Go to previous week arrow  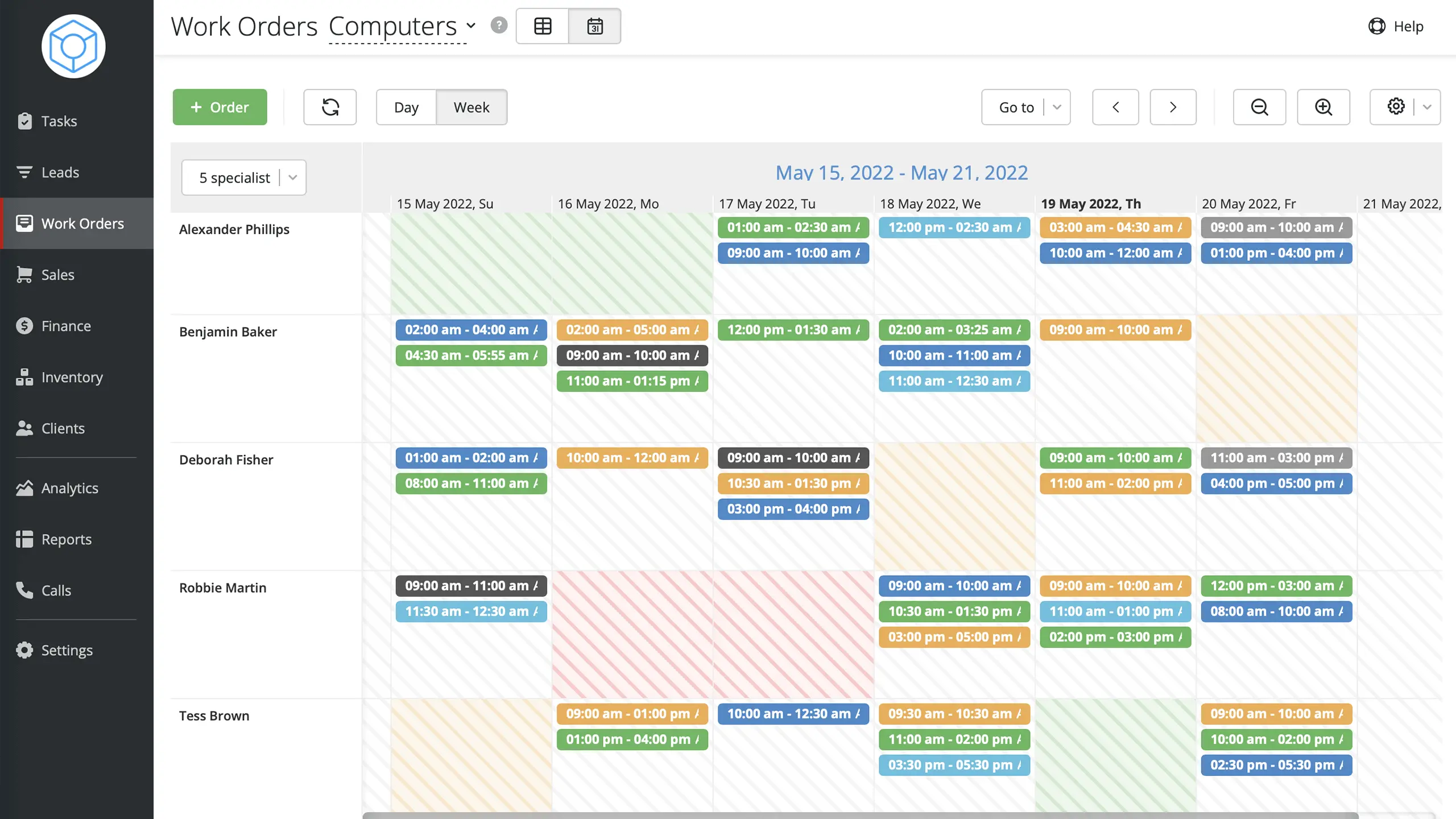point(1115,107)
